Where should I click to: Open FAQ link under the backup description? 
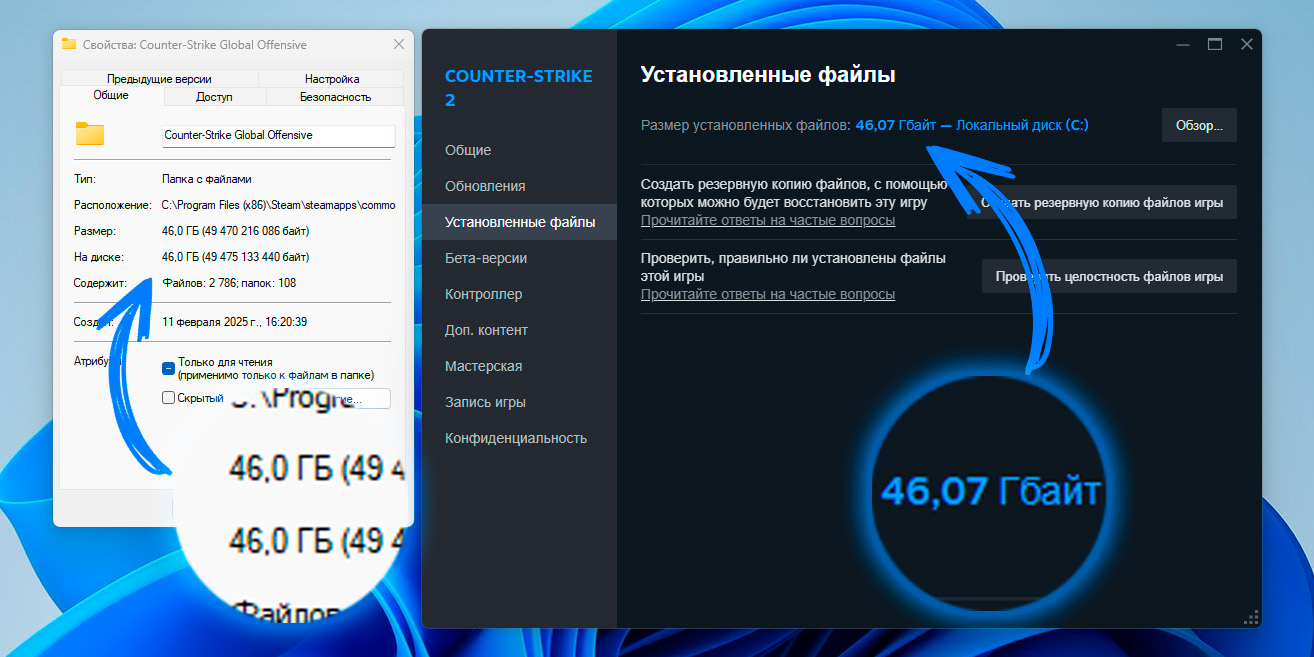[x=768, y=220]
